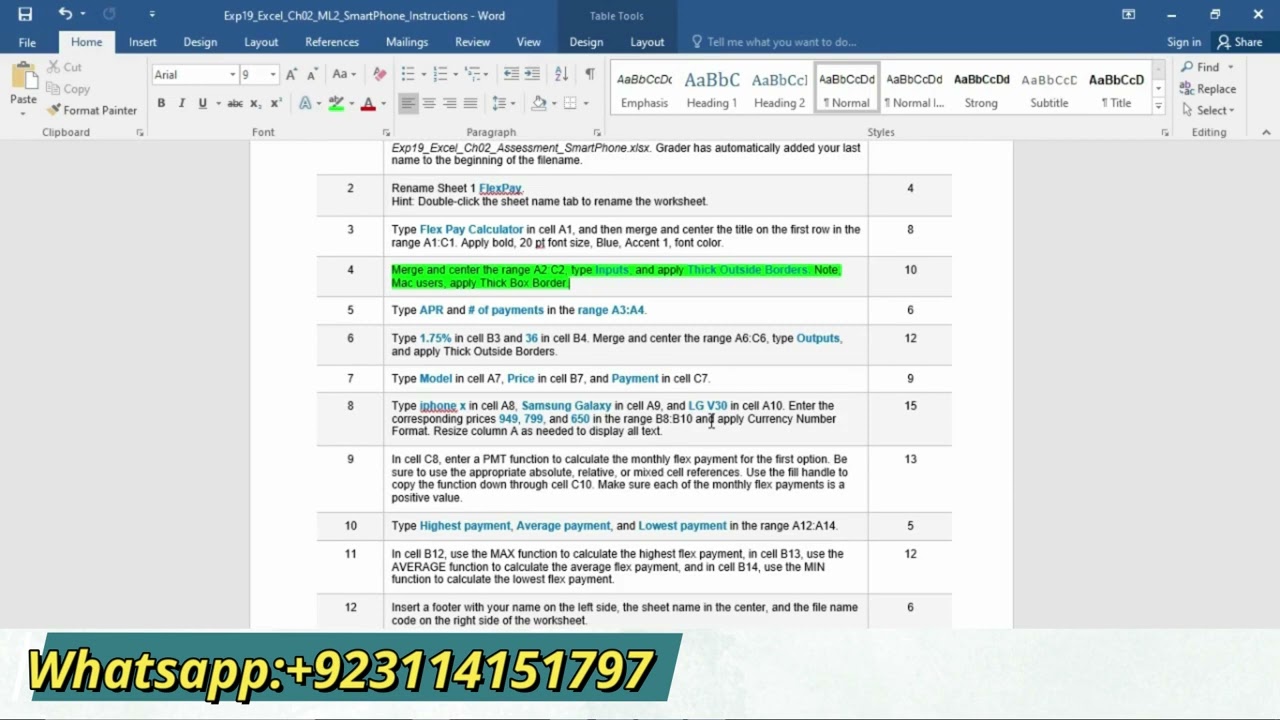The image size is (1280, 720).
Task: Open the font color picker arrow
Action: point(381,103)
